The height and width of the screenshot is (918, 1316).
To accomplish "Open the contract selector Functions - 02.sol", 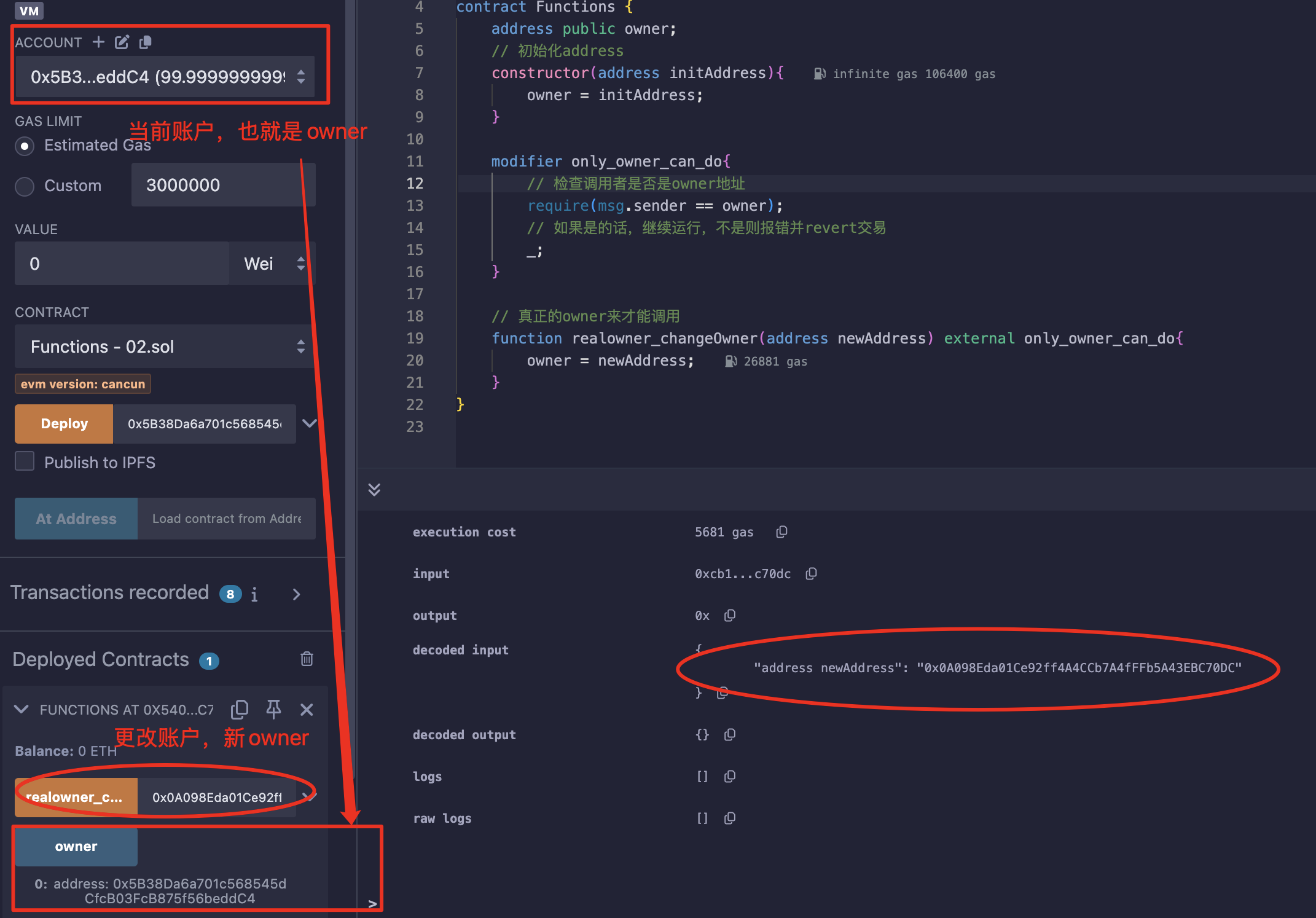I will [165, 347].
